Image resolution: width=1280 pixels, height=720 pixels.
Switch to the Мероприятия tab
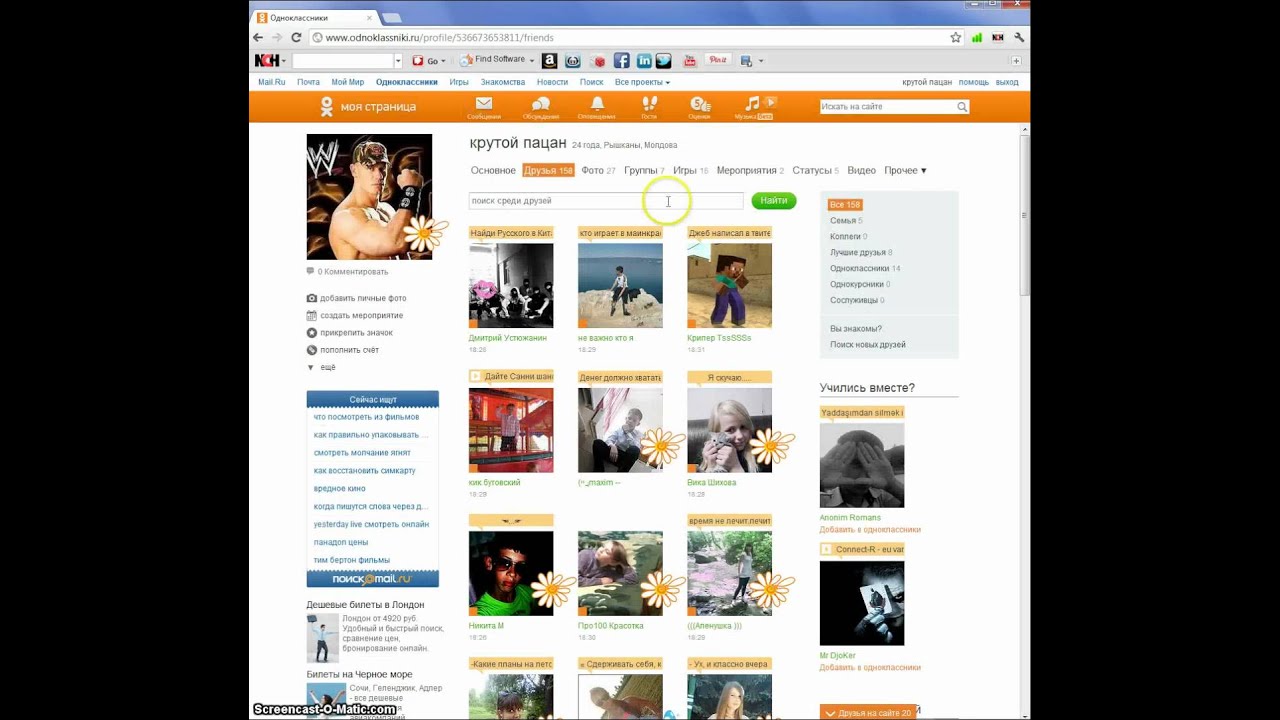pos(750,171)
